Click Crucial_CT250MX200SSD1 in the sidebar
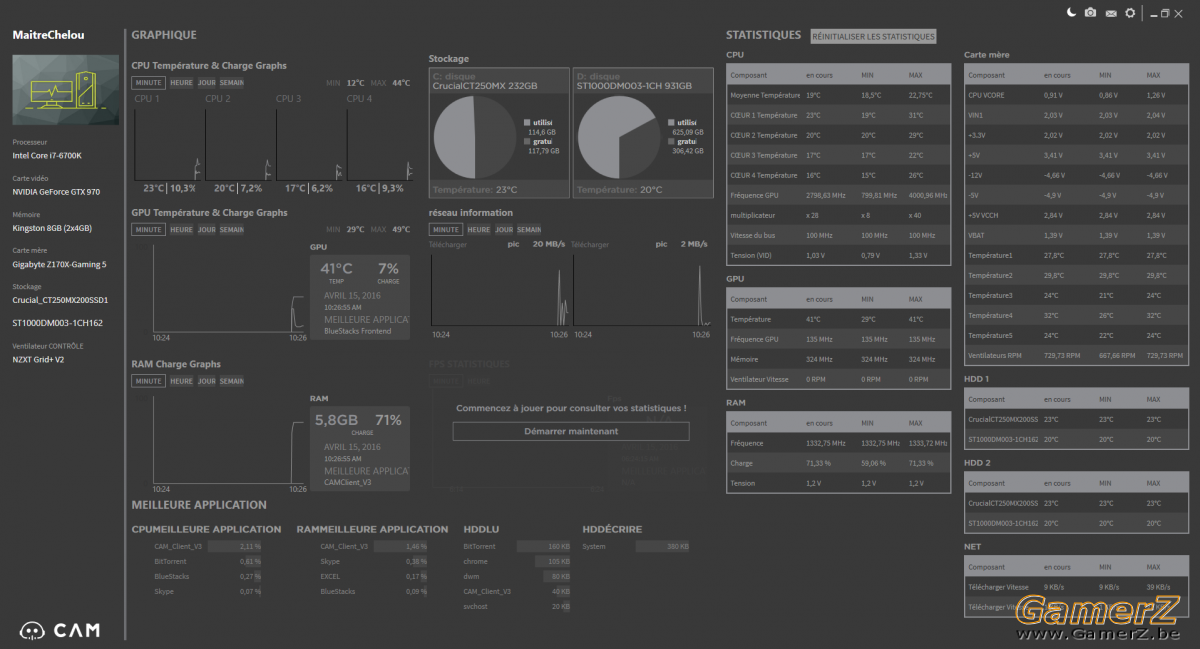Image resolution: width=1200 pixels, height=649 pixels. pyautogui.click(x=60, y=299)
